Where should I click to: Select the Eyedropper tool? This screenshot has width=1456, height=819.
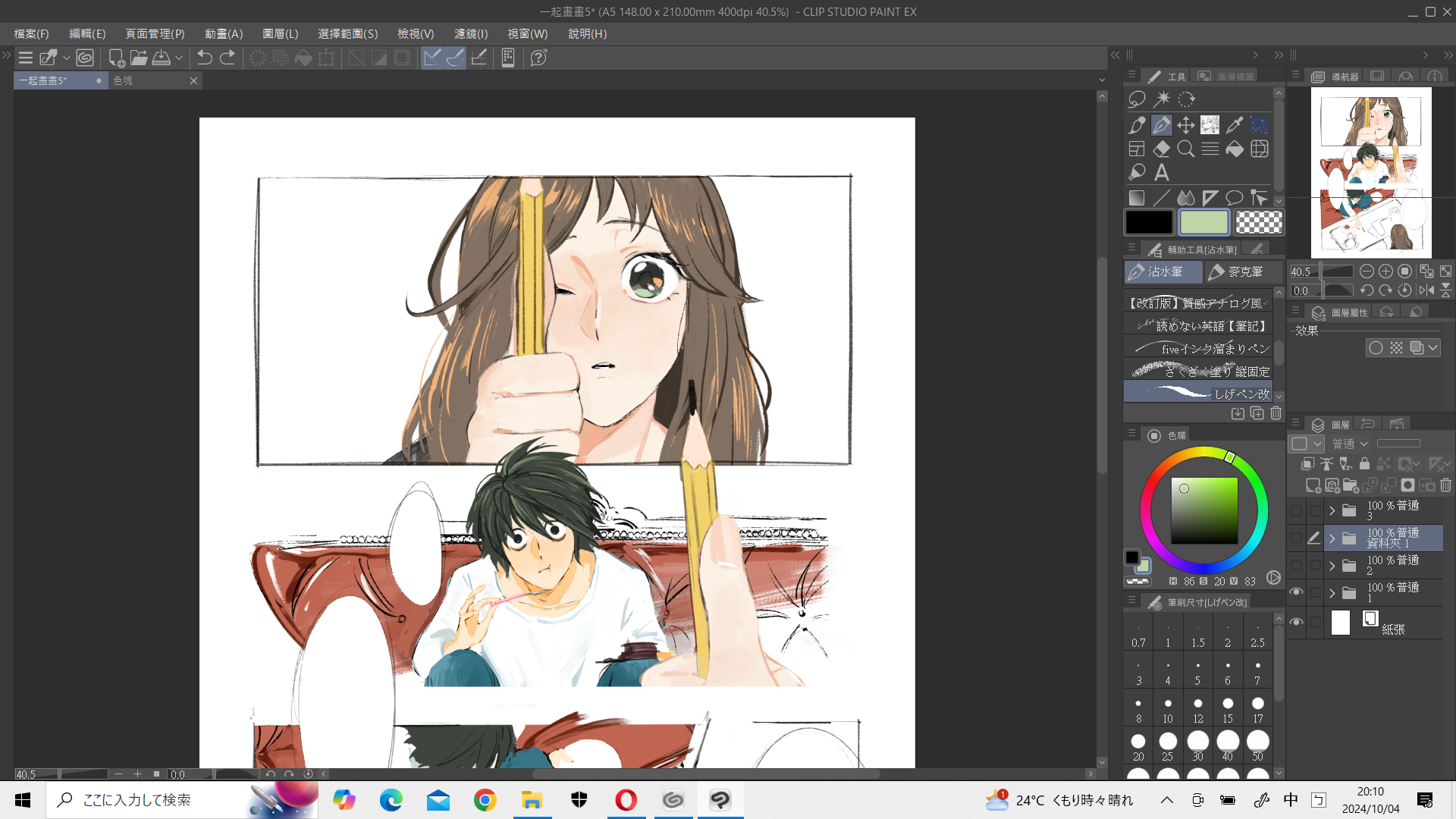click(1235, 124)
